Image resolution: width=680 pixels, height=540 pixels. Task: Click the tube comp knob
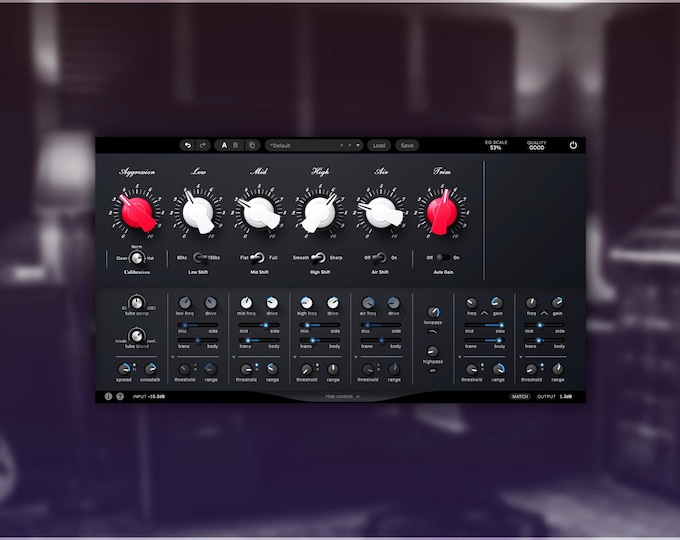137,302
